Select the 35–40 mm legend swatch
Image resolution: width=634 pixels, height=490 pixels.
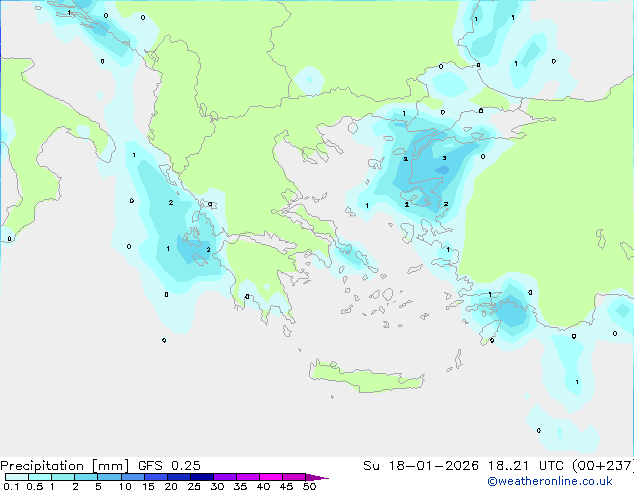coord(247,477)
